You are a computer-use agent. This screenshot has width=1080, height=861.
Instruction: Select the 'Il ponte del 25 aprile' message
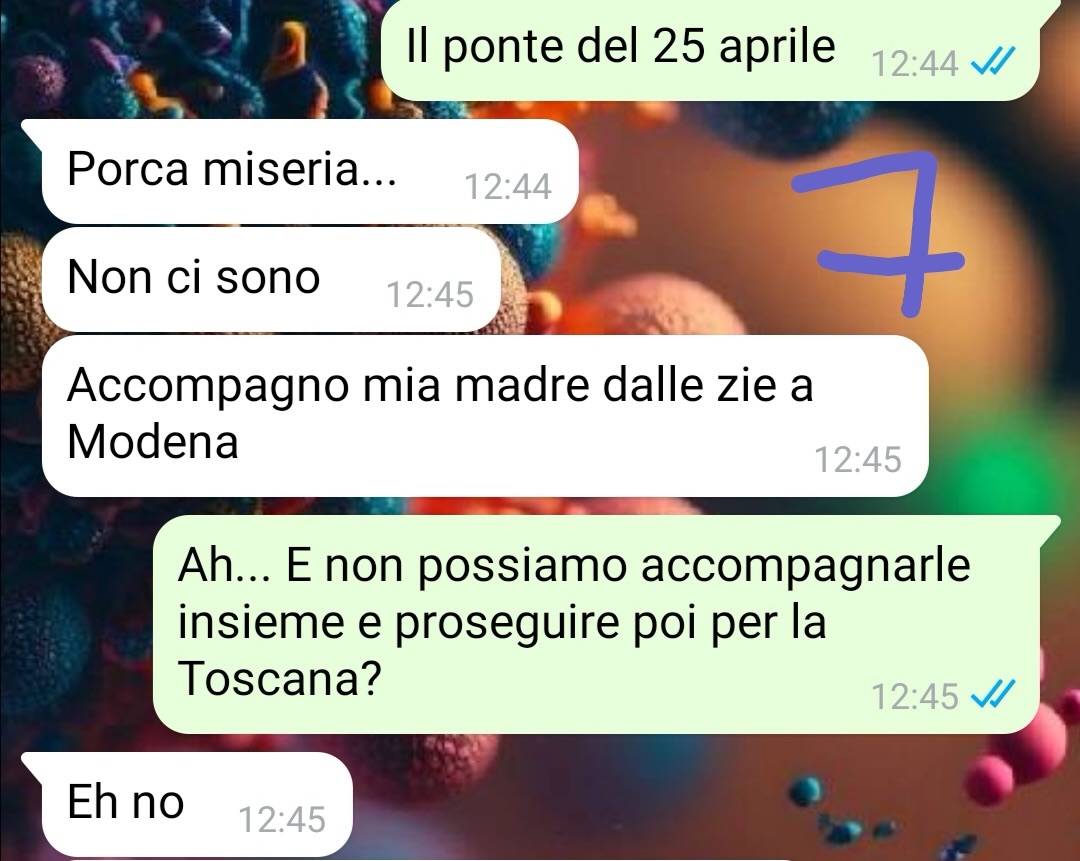pyautogui.click(x=709, y=50)
